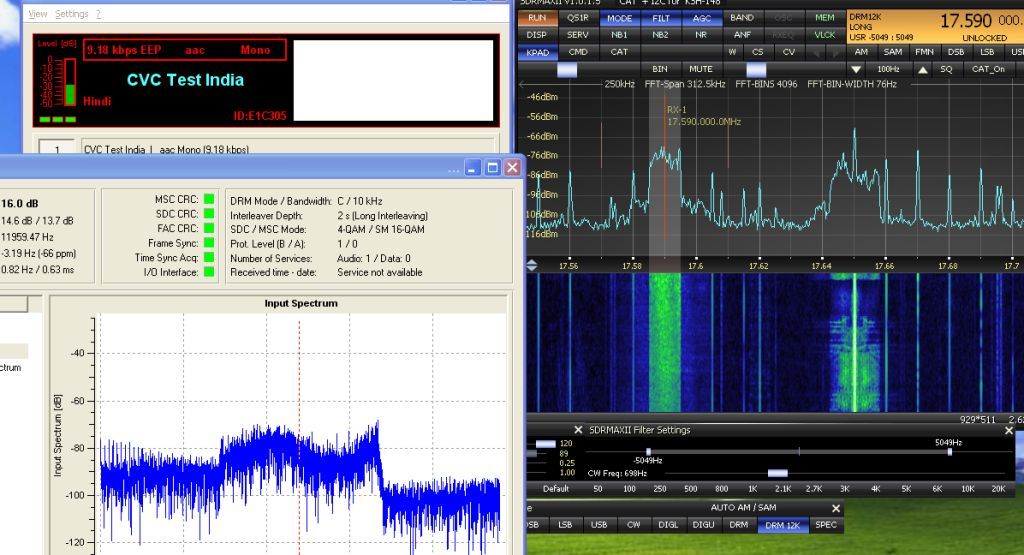Click the frequency step down arrow
Viewport: 1024px width, 555px height.
point(856,69)
